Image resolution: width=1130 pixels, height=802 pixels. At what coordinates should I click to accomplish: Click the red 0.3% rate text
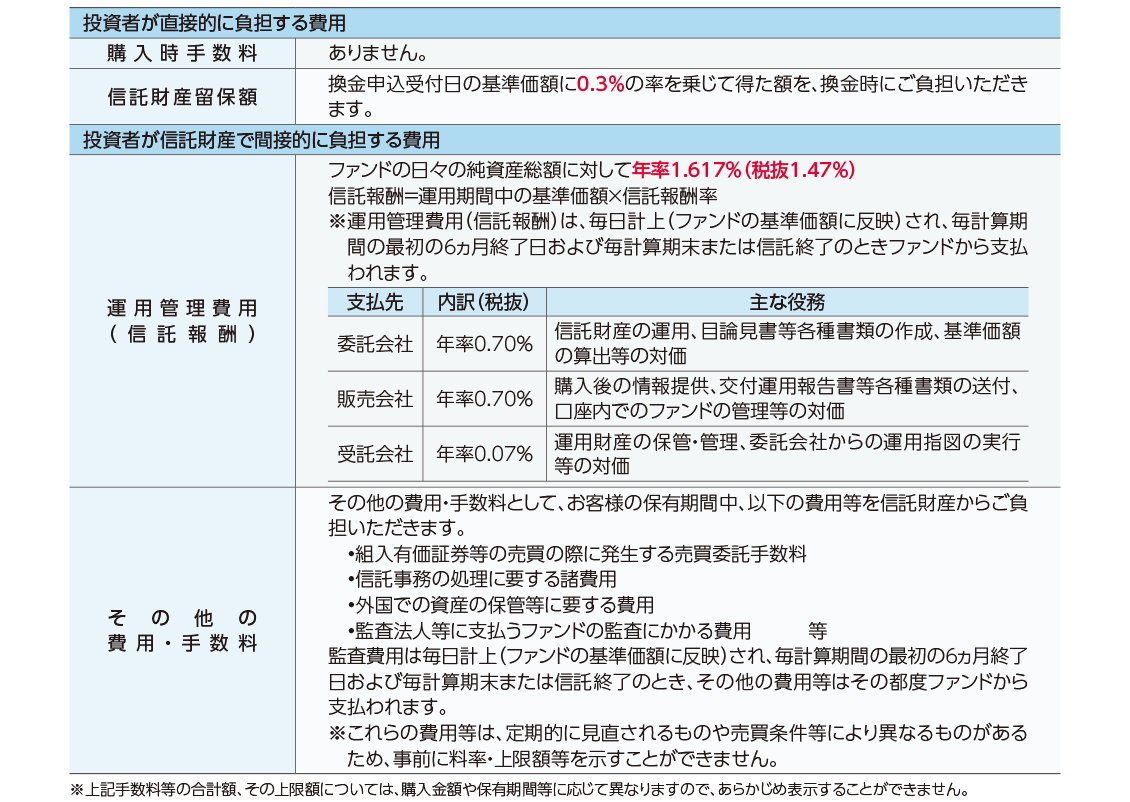600,86
